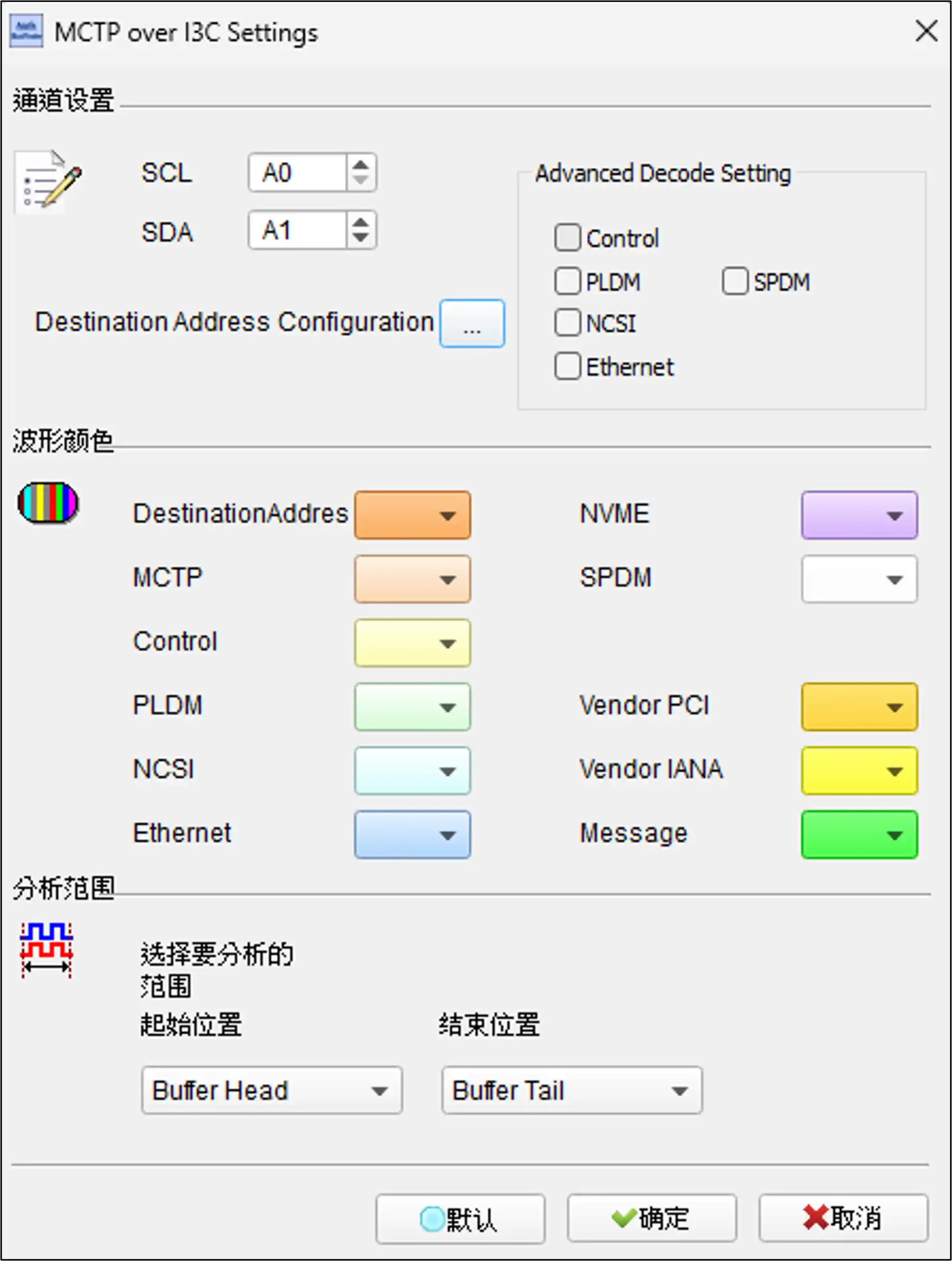Screen dimensions: 952x1261
Task: Open the DestinationAddress orange color dropdown
Action: [x=412, y=515]
